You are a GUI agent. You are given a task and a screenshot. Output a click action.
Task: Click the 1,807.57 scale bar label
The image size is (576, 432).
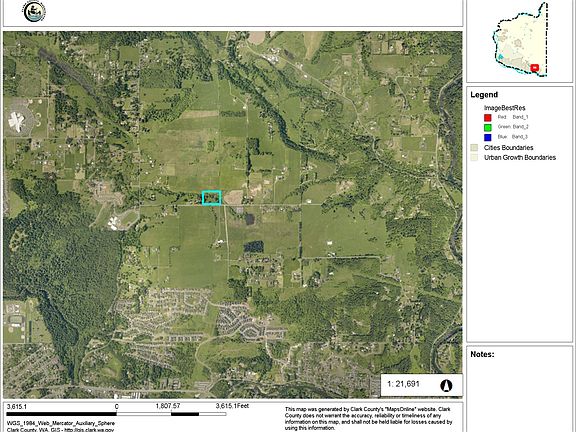(168, 406)
